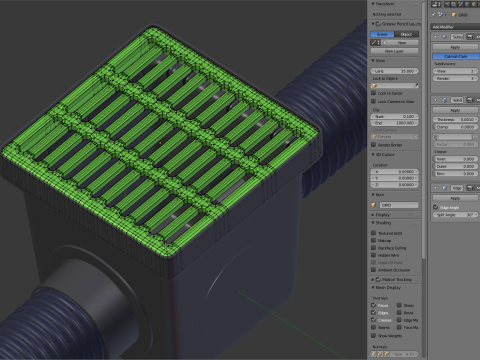The height and width of the screenshot is (360, 480).
Task: Enable Matcap checkbox
Action: (374, 240)
